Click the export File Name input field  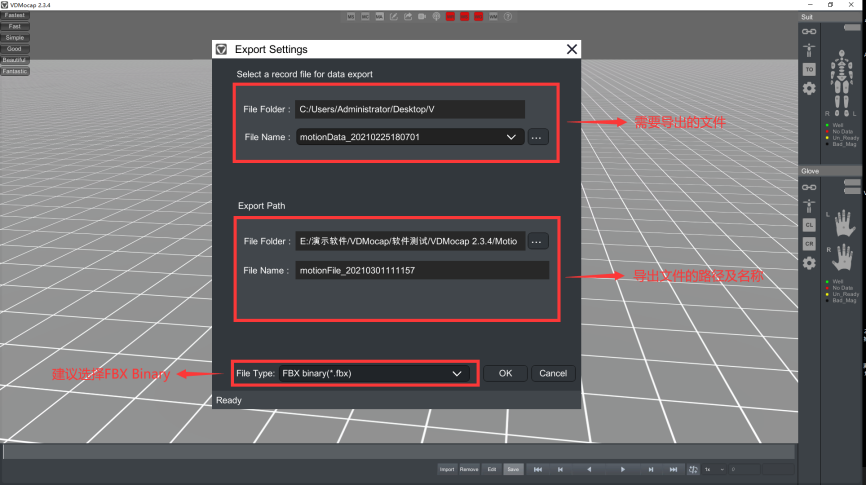click(x=421, y=270)
